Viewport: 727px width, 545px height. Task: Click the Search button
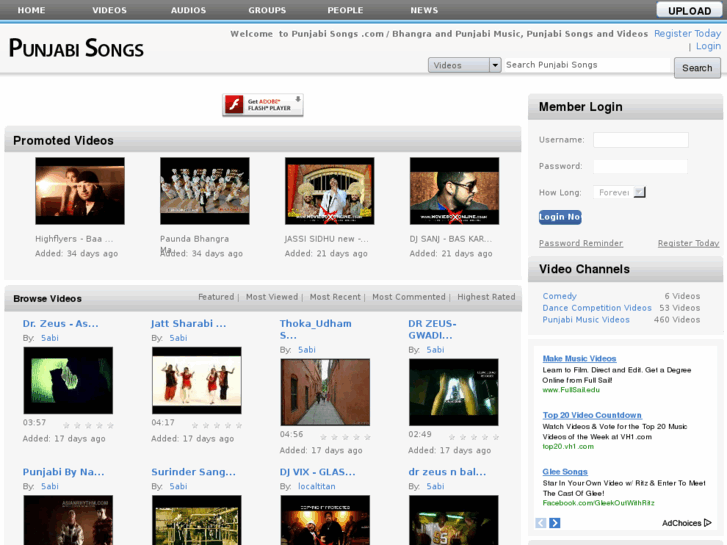coord(697,68)
